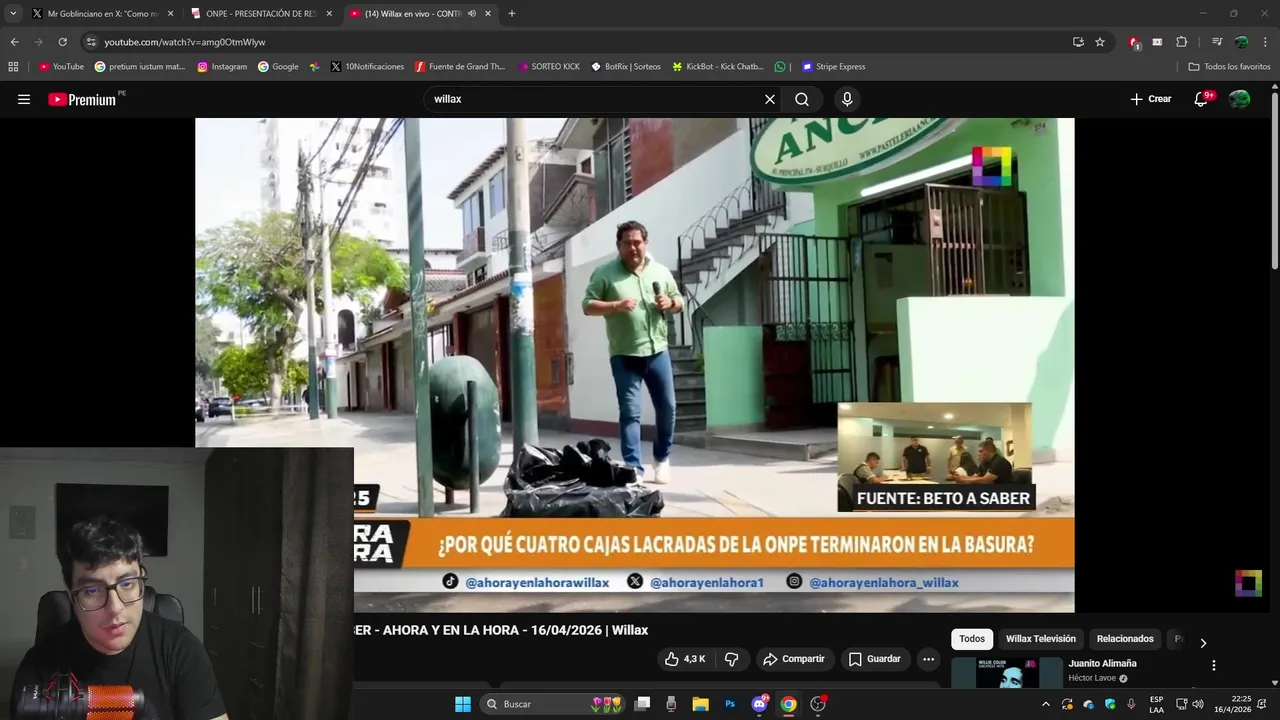
Task: Open the Chrome extensions puzzle icon
Action: click(x=1181, y=42)
